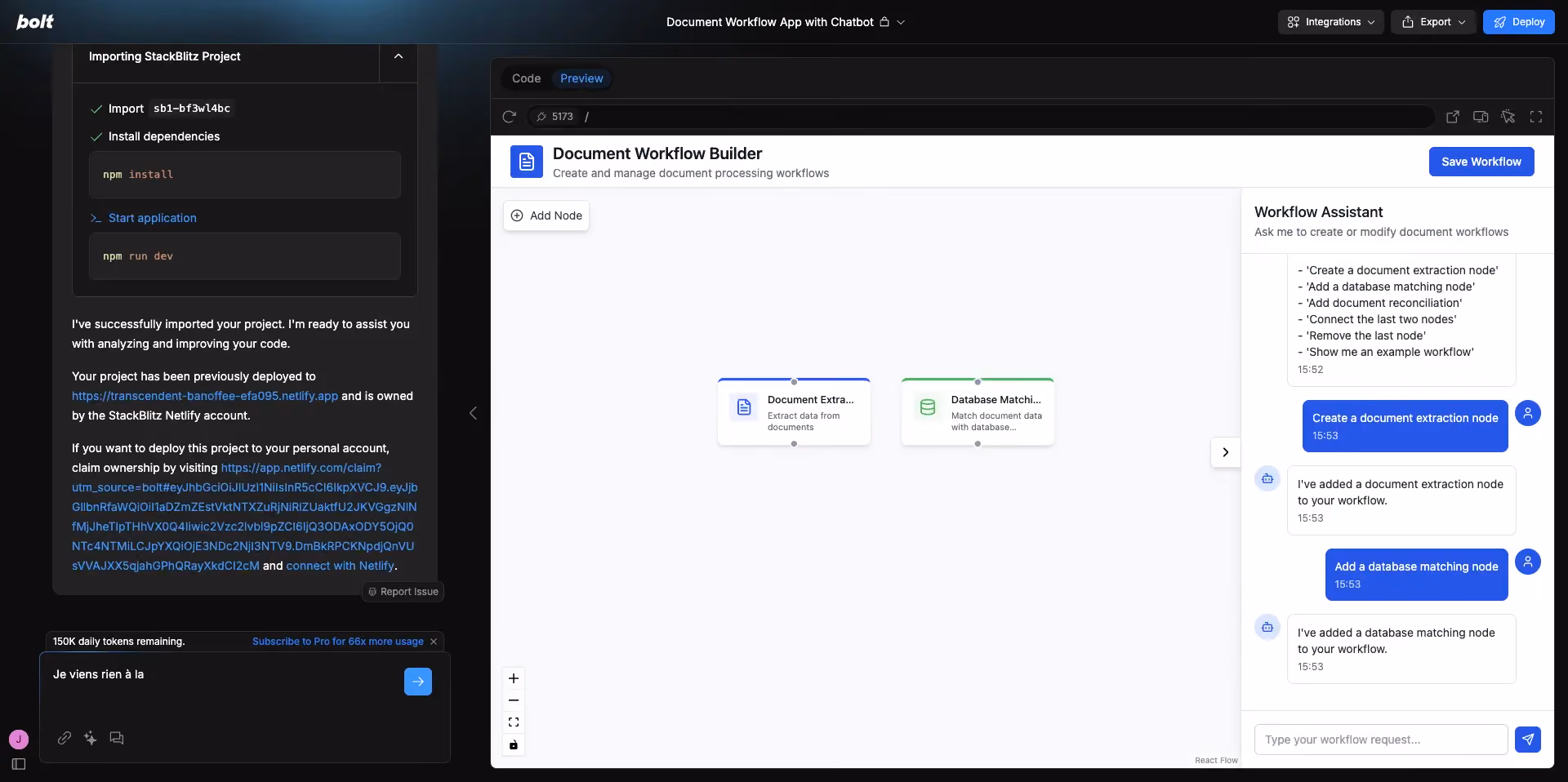Click Report Issue

click(x=403, y=592)
